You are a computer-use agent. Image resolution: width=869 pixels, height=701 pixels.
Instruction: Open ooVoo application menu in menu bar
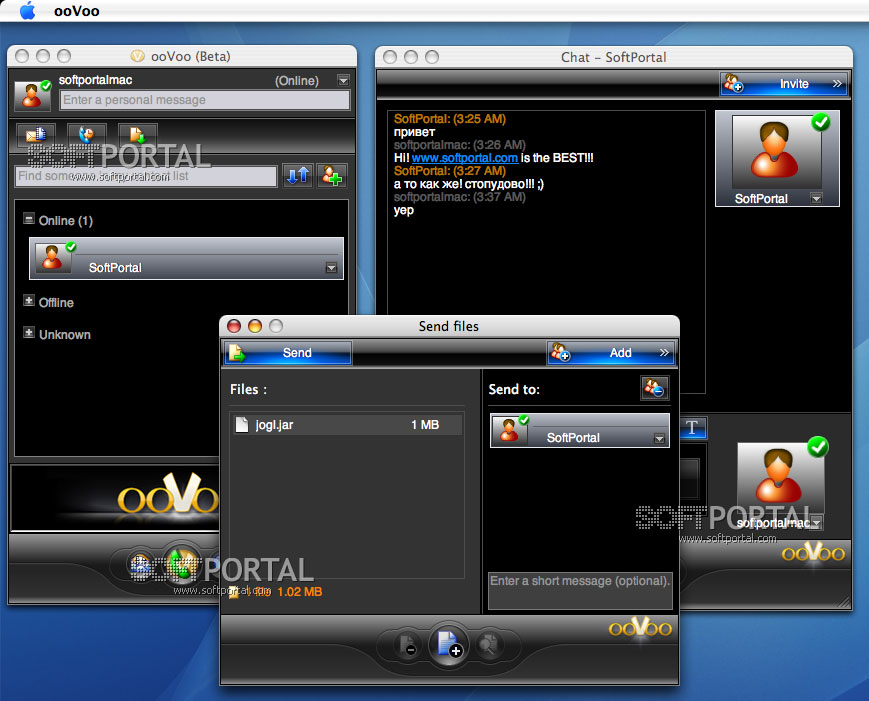(x=76, y=11)
